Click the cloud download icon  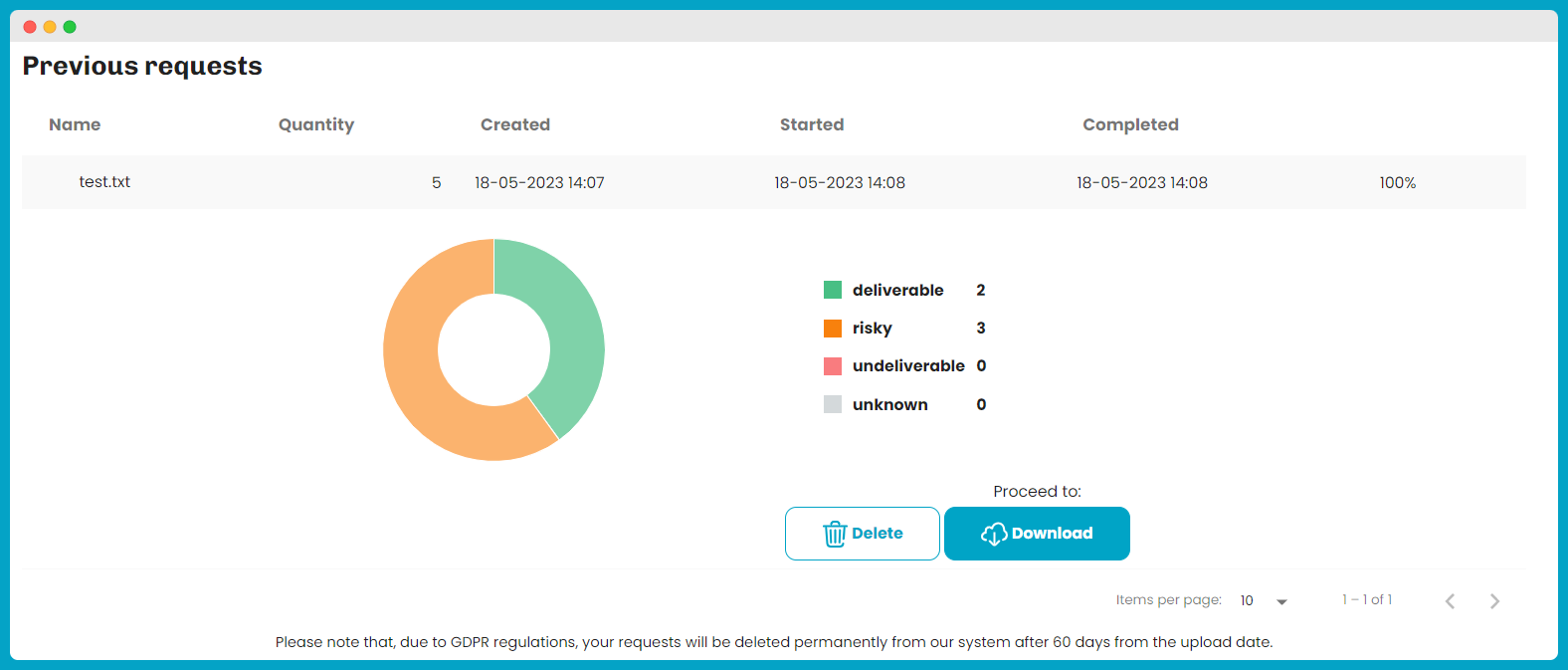[993, 535]
